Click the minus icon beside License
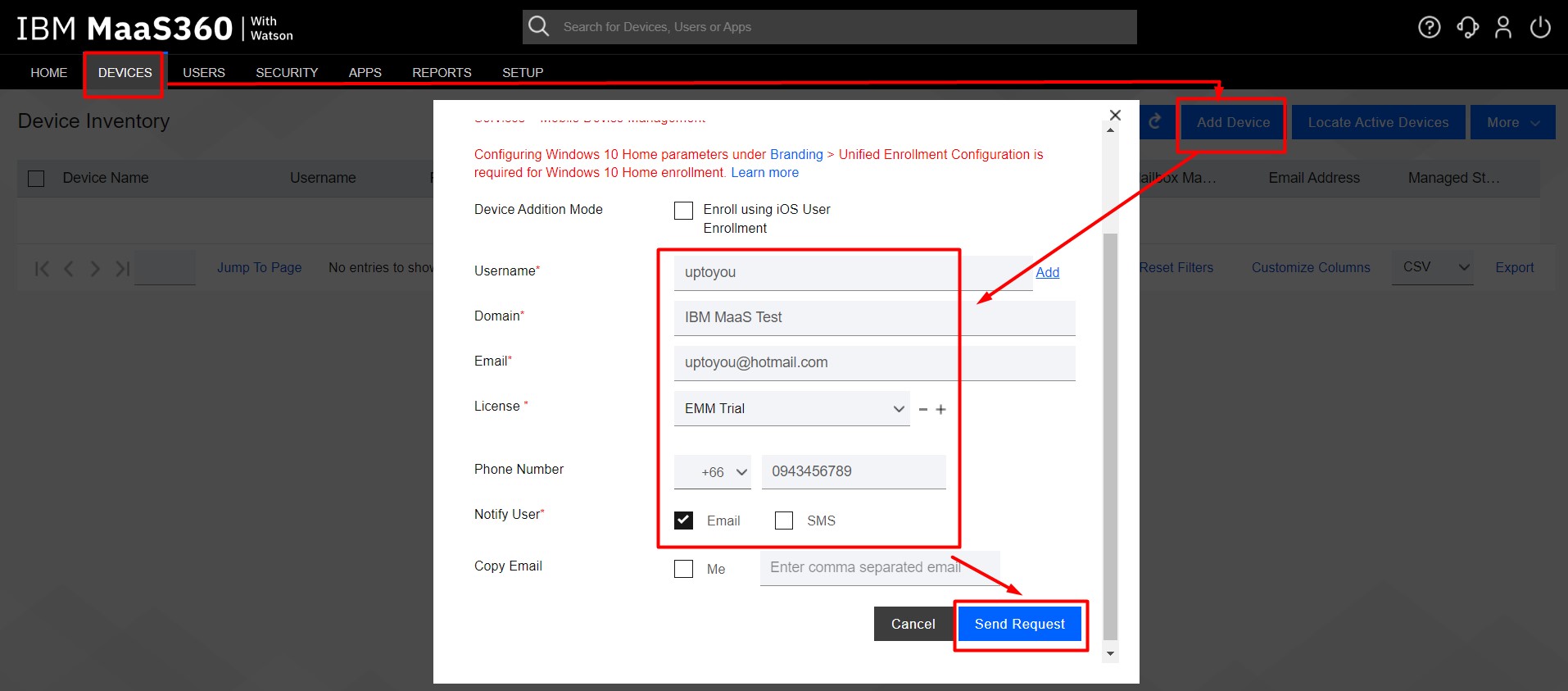 (923, 410)
